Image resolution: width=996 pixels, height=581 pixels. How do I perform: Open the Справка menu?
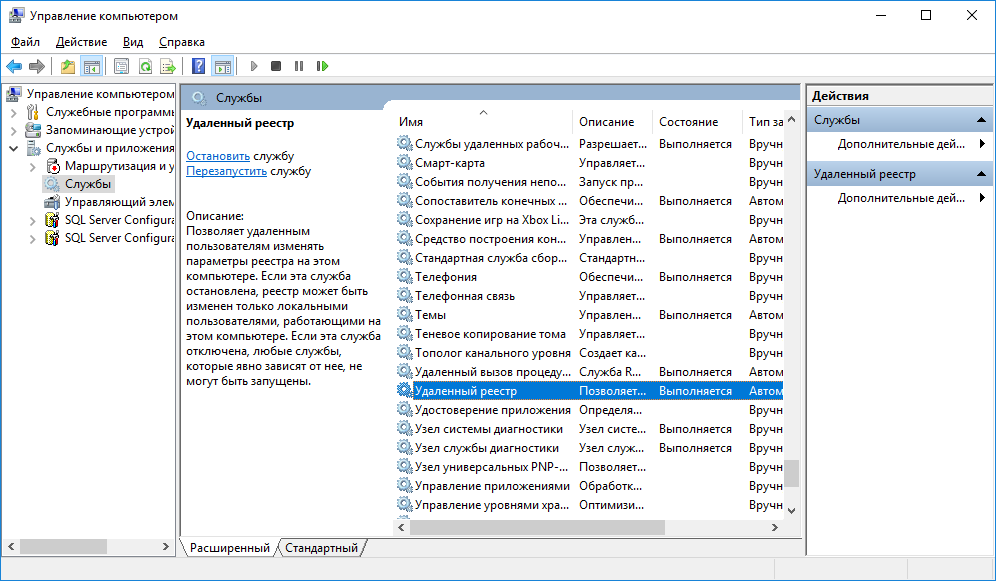click(182, 42)
